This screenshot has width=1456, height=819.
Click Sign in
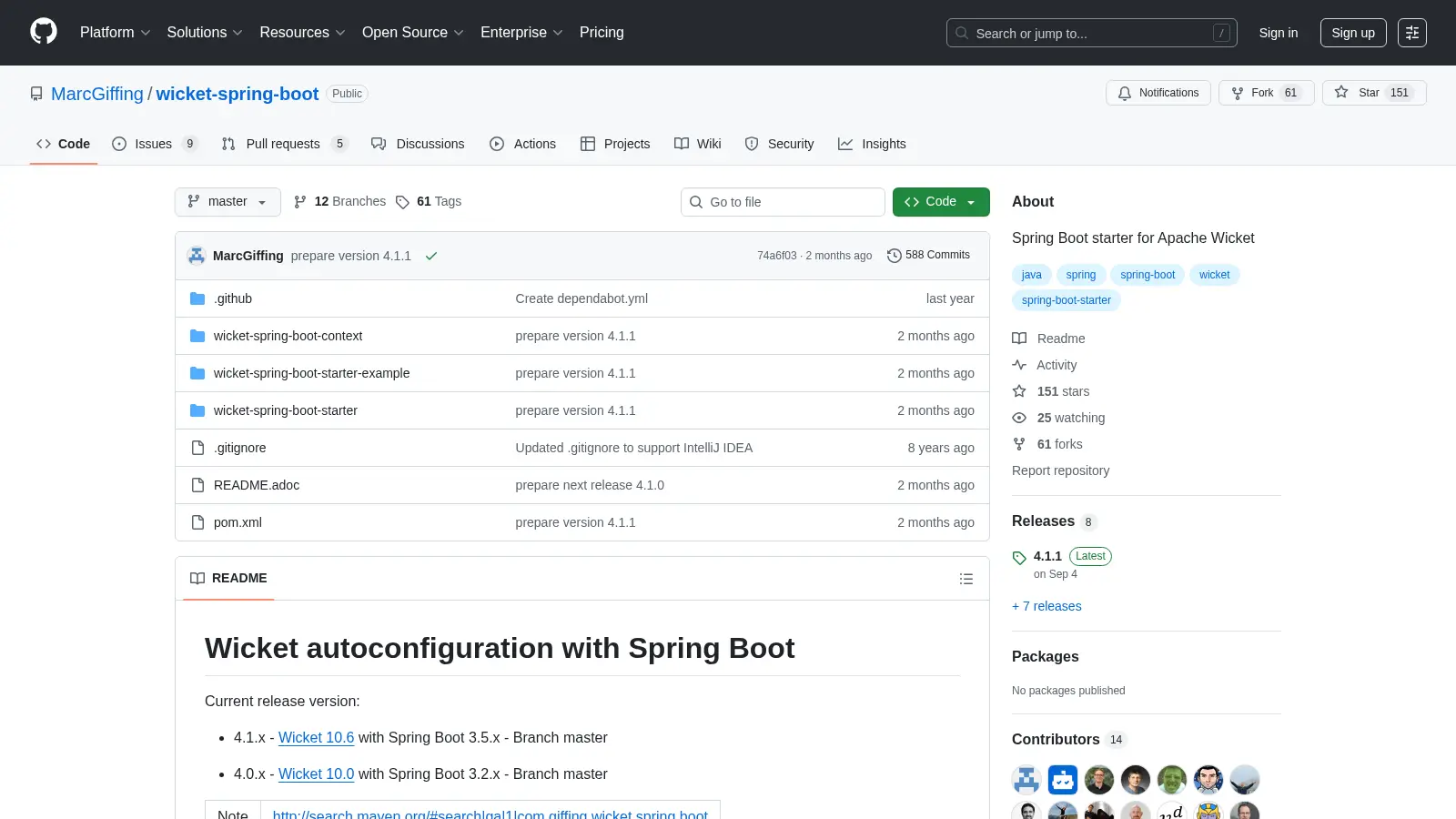point(1279,33)
